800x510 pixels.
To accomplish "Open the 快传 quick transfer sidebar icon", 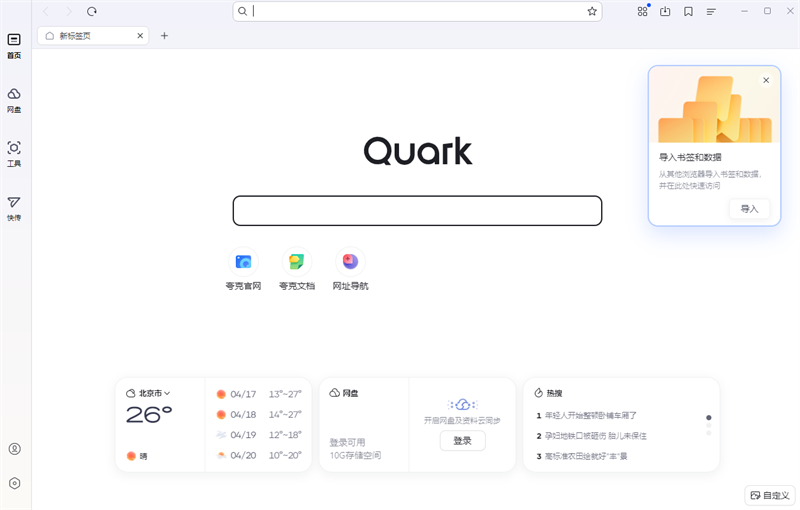I will point(14,209).
